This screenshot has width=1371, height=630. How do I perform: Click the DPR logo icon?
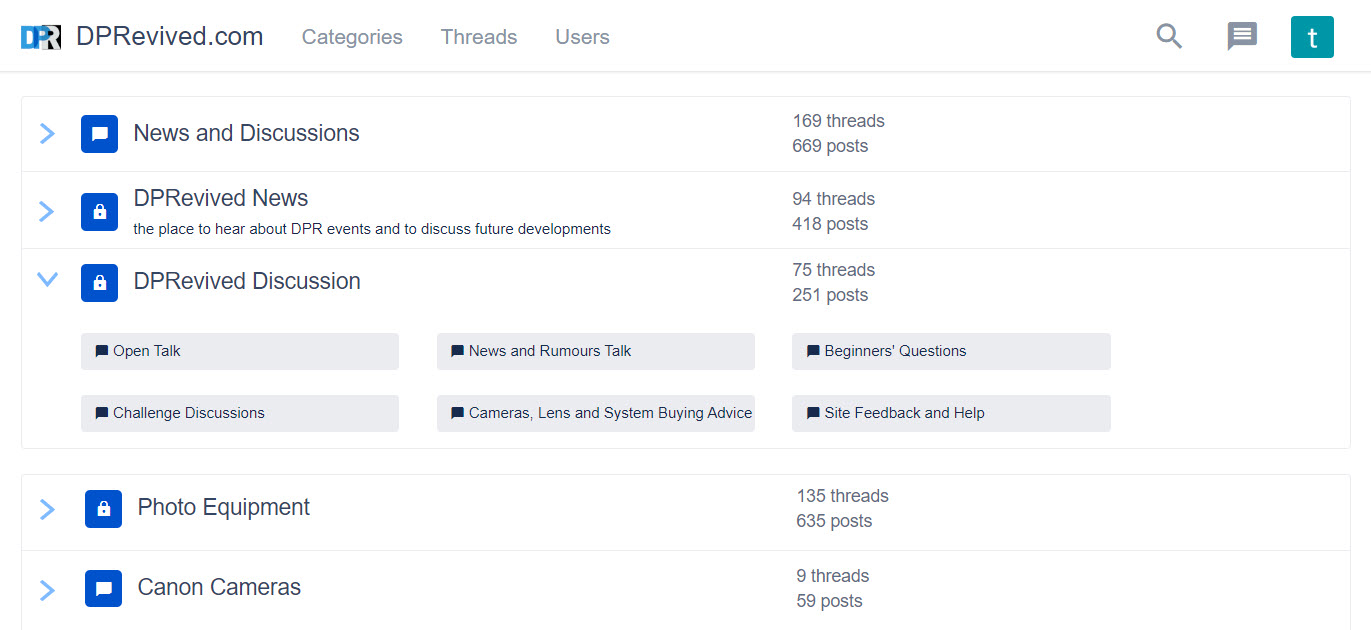tap(41, 37)
